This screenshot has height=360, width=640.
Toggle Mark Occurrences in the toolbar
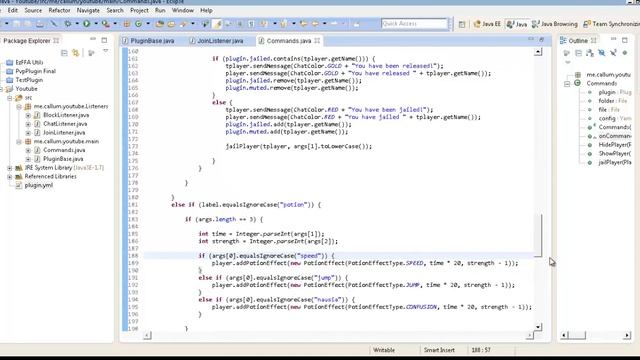coord(218,24)
